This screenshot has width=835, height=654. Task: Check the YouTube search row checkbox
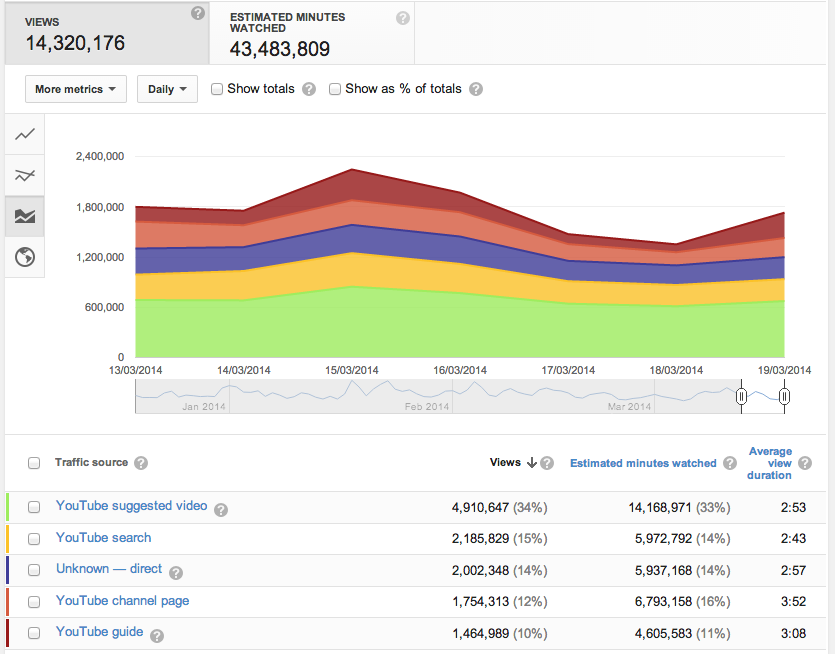(x=34, y=539)
